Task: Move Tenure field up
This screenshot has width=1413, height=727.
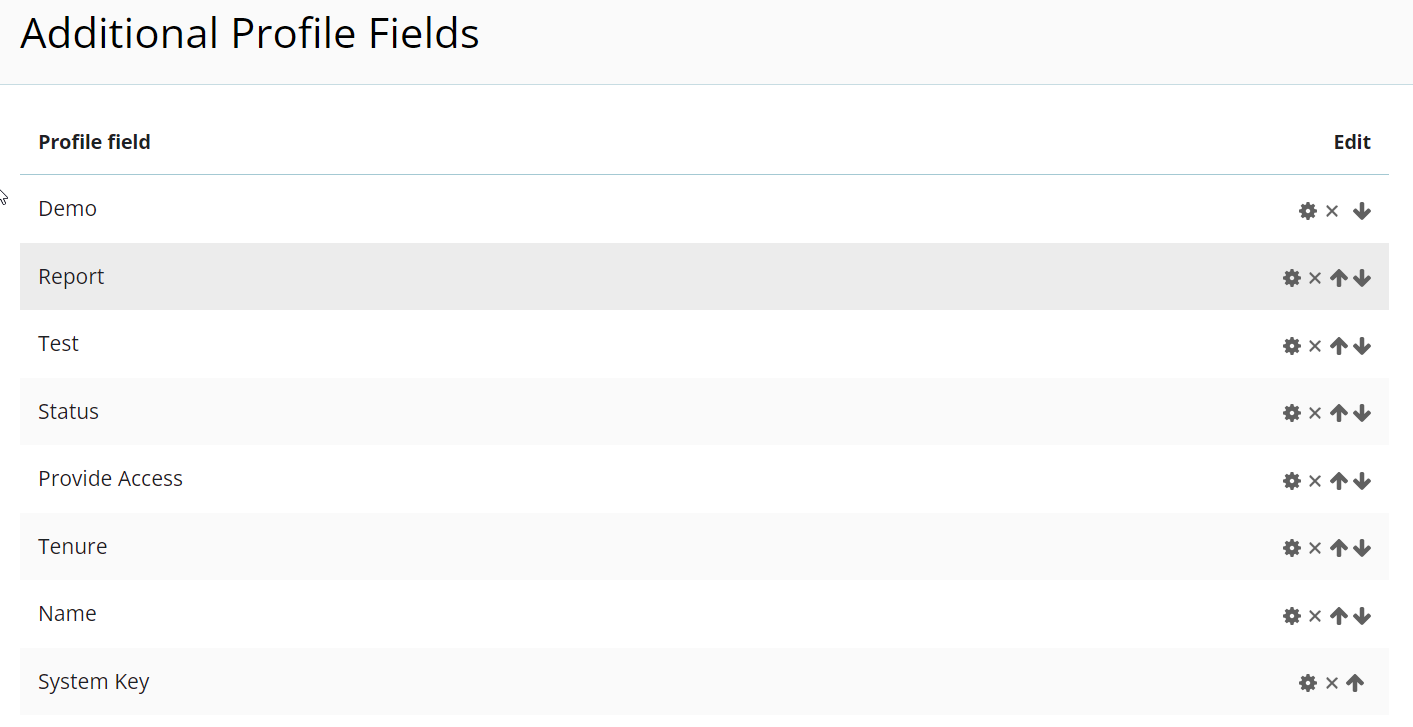Action: [1339, 548]
